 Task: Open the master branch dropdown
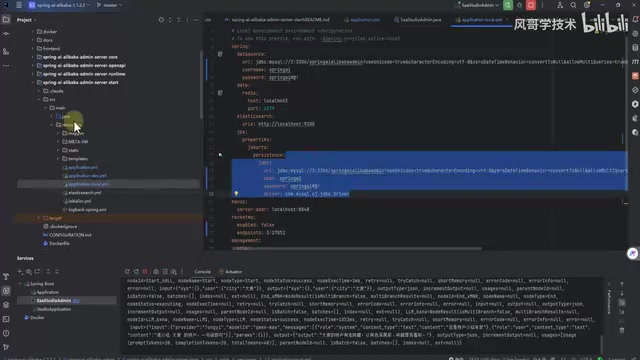point(109,5)
